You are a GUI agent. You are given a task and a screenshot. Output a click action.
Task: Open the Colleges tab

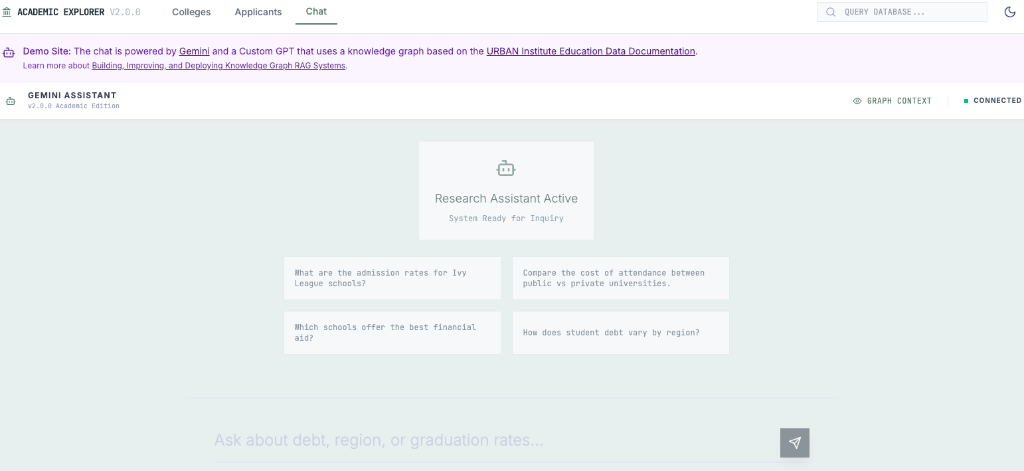pos(191,12)
